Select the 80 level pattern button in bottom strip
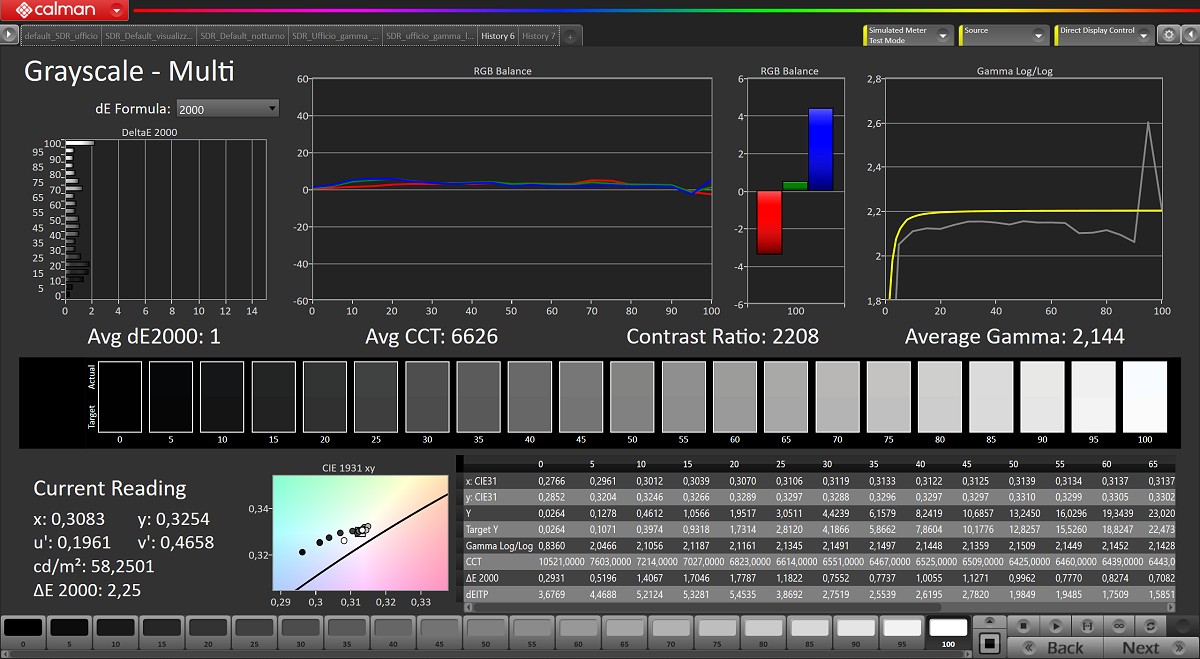 click(763, 633)
